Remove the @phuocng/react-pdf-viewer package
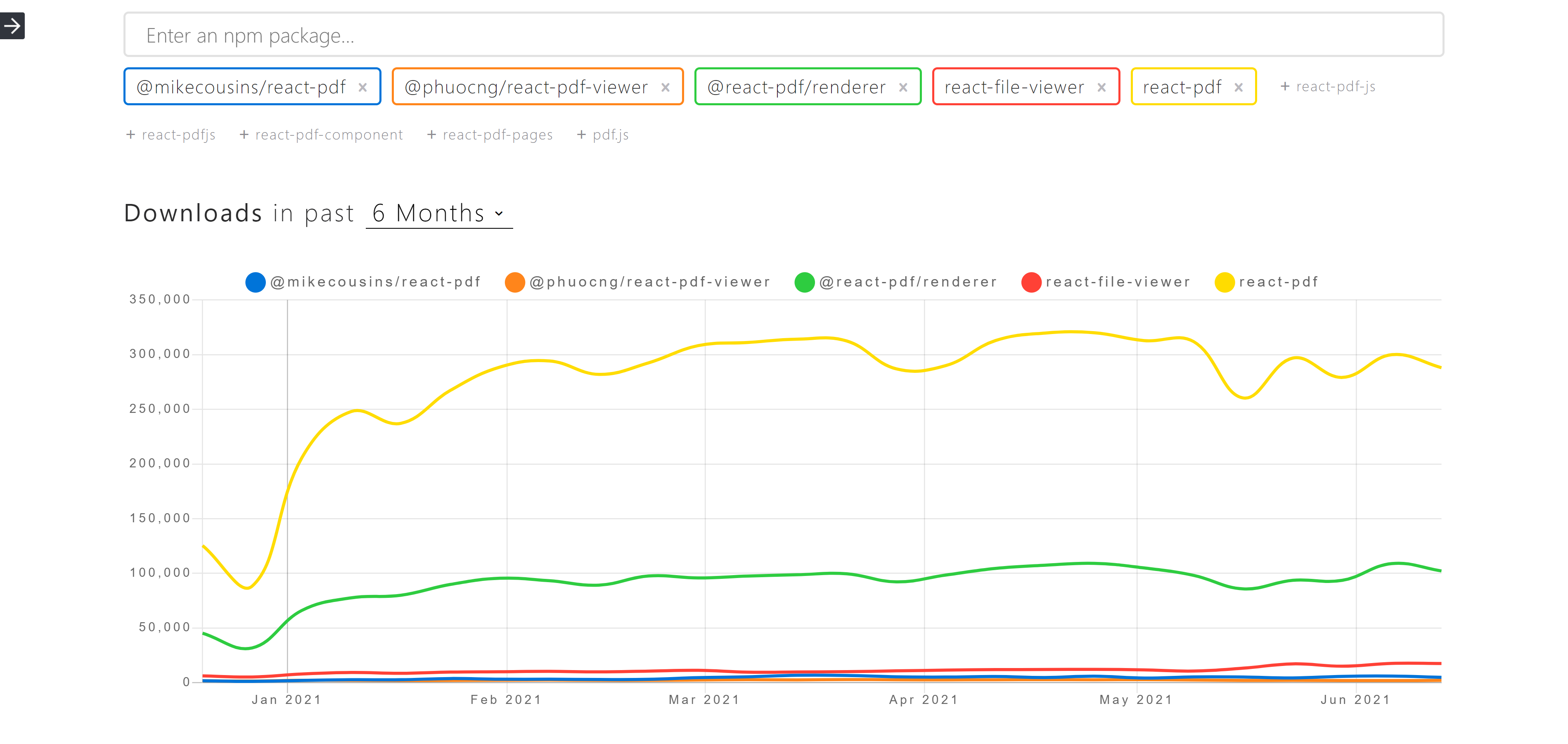The image size is (1568, 744). pos(665,87)
